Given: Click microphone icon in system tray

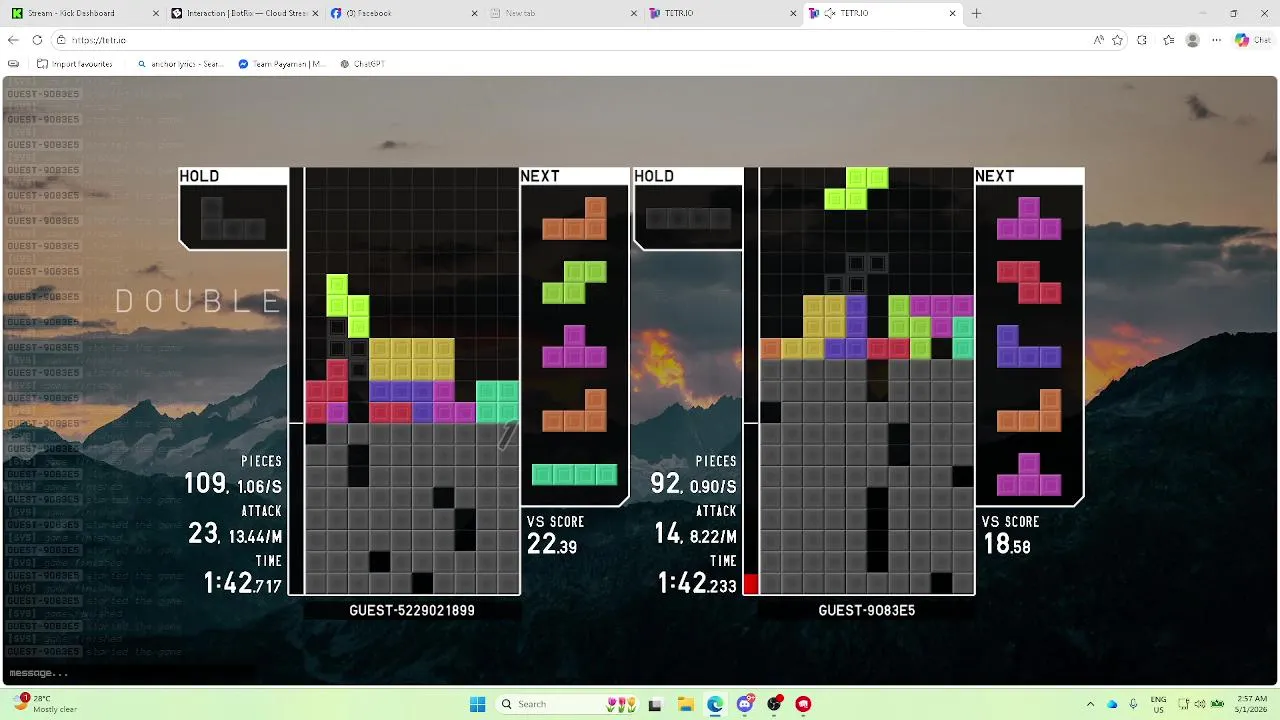Looking at the screenshot, I should pos(1132,704).
